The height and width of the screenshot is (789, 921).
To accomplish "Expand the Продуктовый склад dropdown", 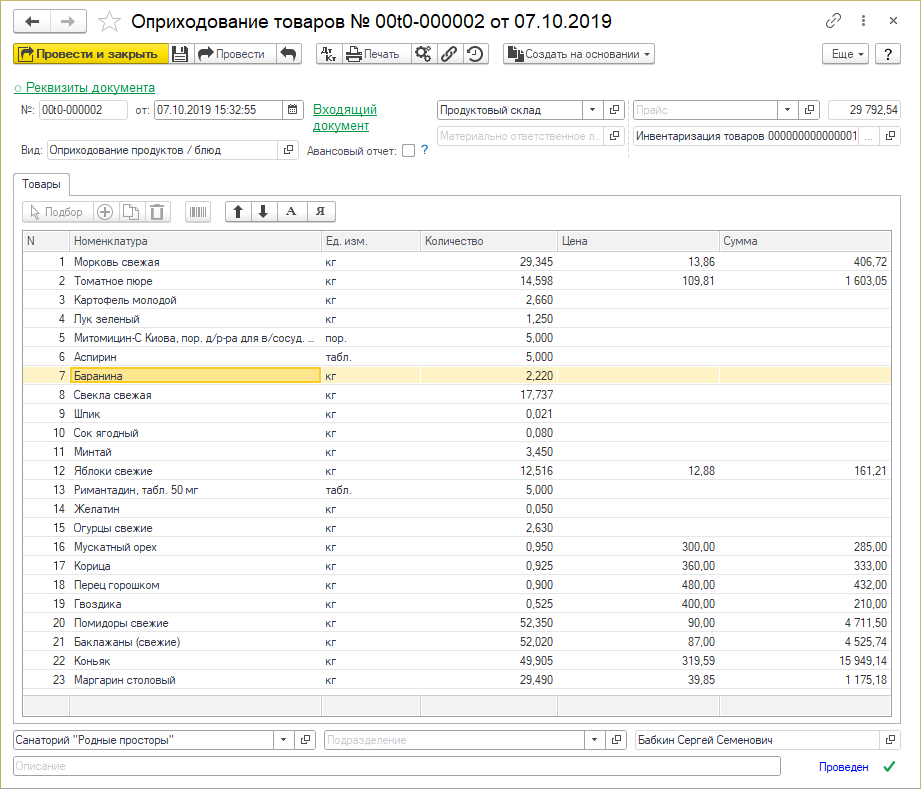I will (x=592, y=110).
